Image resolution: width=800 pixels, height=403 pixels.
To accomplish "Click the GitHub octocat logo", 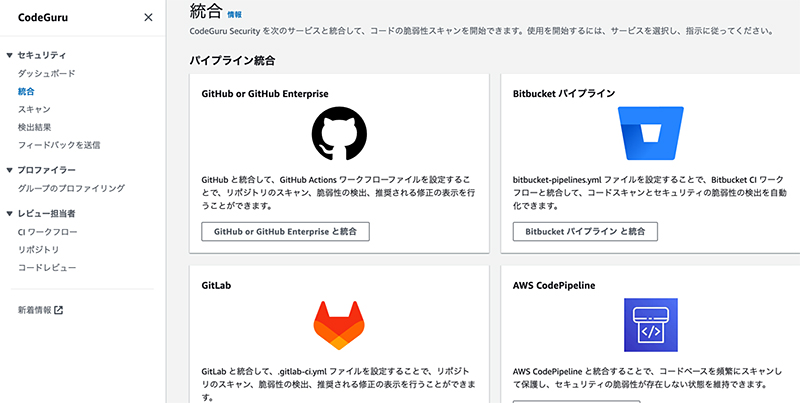I will [x=339, y=134].
